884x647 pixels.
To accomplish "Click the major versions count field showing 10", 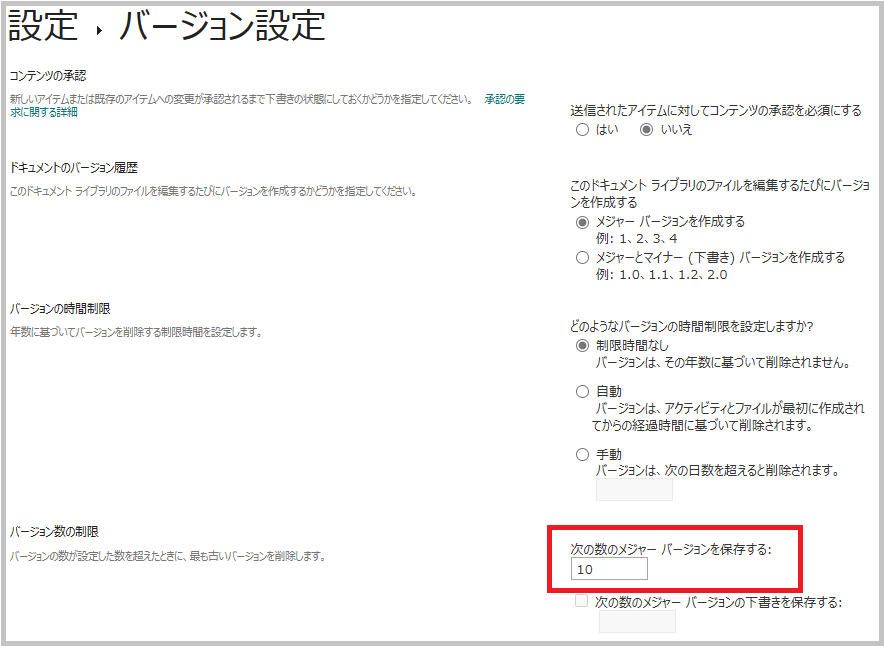I will tap(609, 569).
